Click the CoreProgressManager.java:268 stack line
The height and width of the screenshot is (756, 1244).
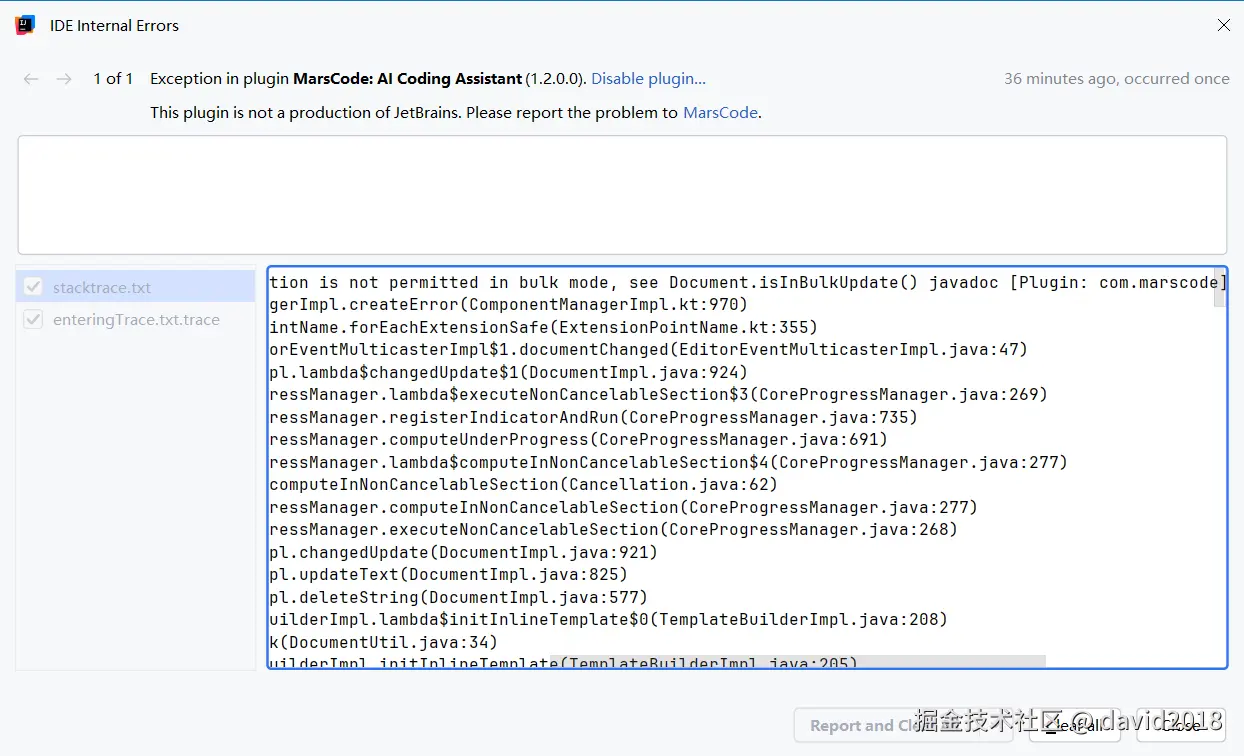(x=613, y=530)
